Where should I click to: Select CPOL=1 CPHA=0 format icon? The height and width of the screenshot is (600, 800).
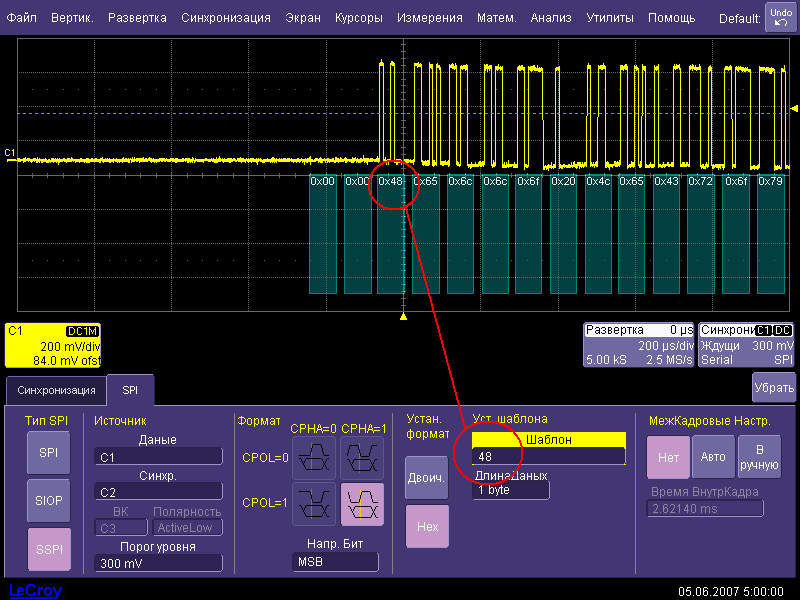click(x=313, y=504)
